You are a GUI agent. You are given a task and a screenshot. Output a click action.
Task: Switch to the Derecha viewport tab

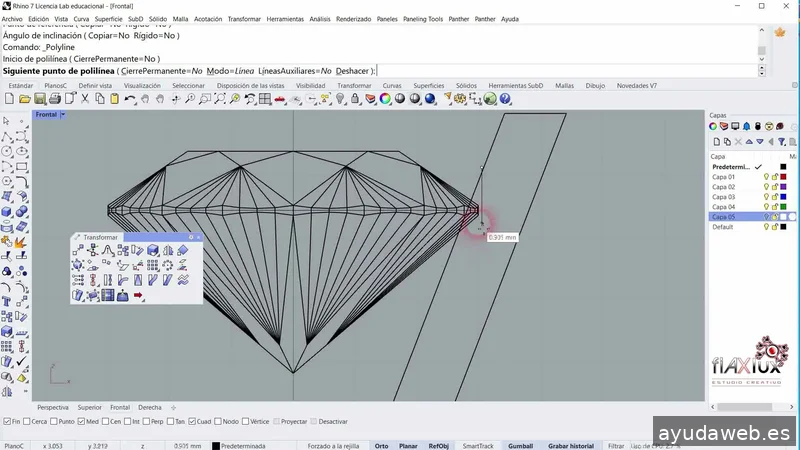149,407
